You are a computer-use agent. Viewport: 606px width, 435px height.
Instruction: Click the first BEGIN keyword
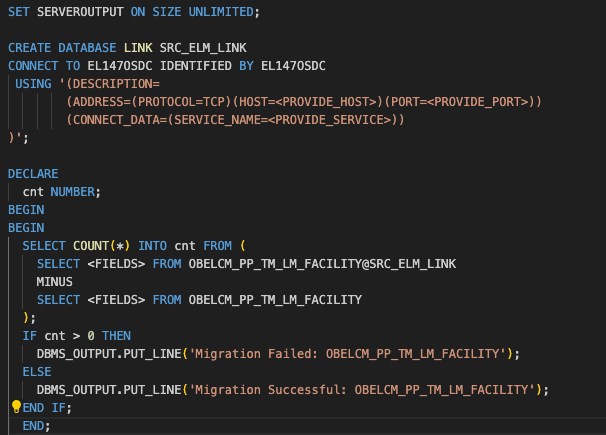[x=26, y=209]
